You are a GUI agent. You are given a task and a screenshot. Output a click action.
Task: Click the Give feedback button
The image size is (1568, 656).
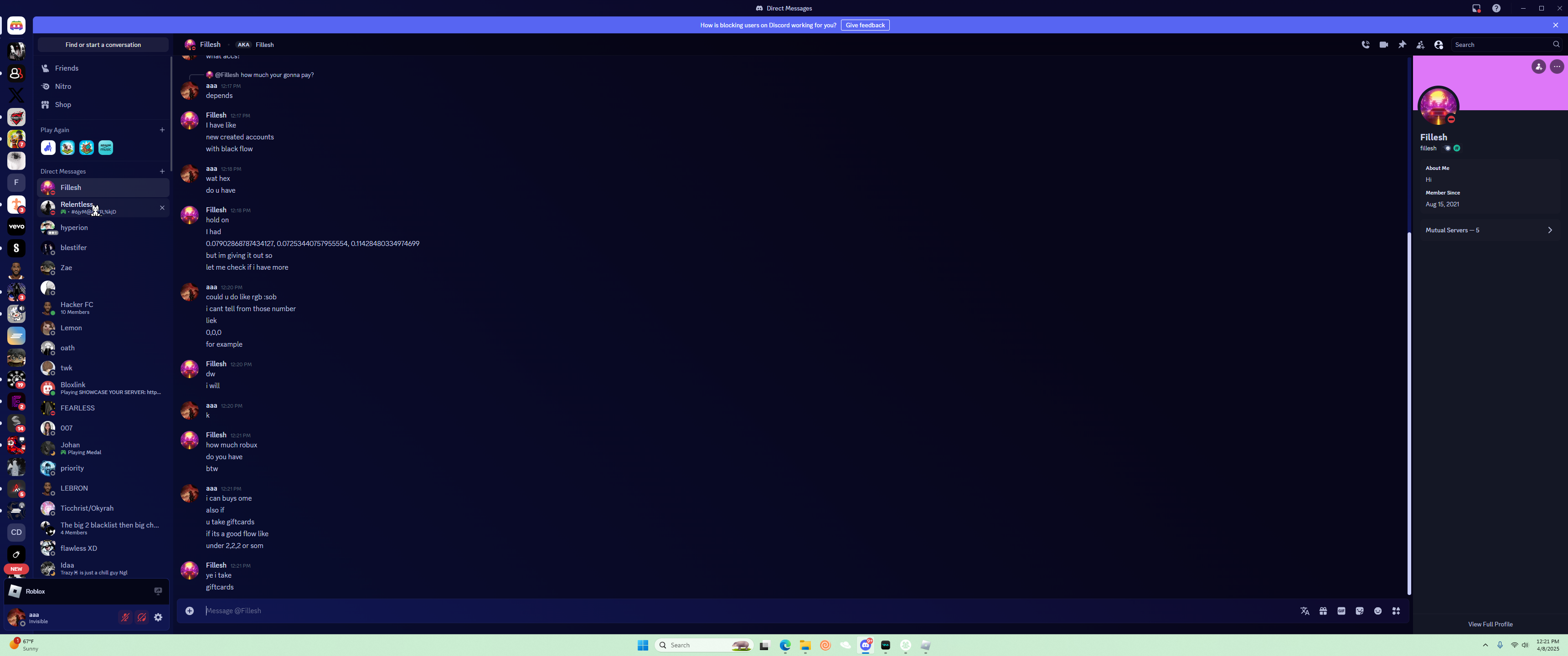864,25
